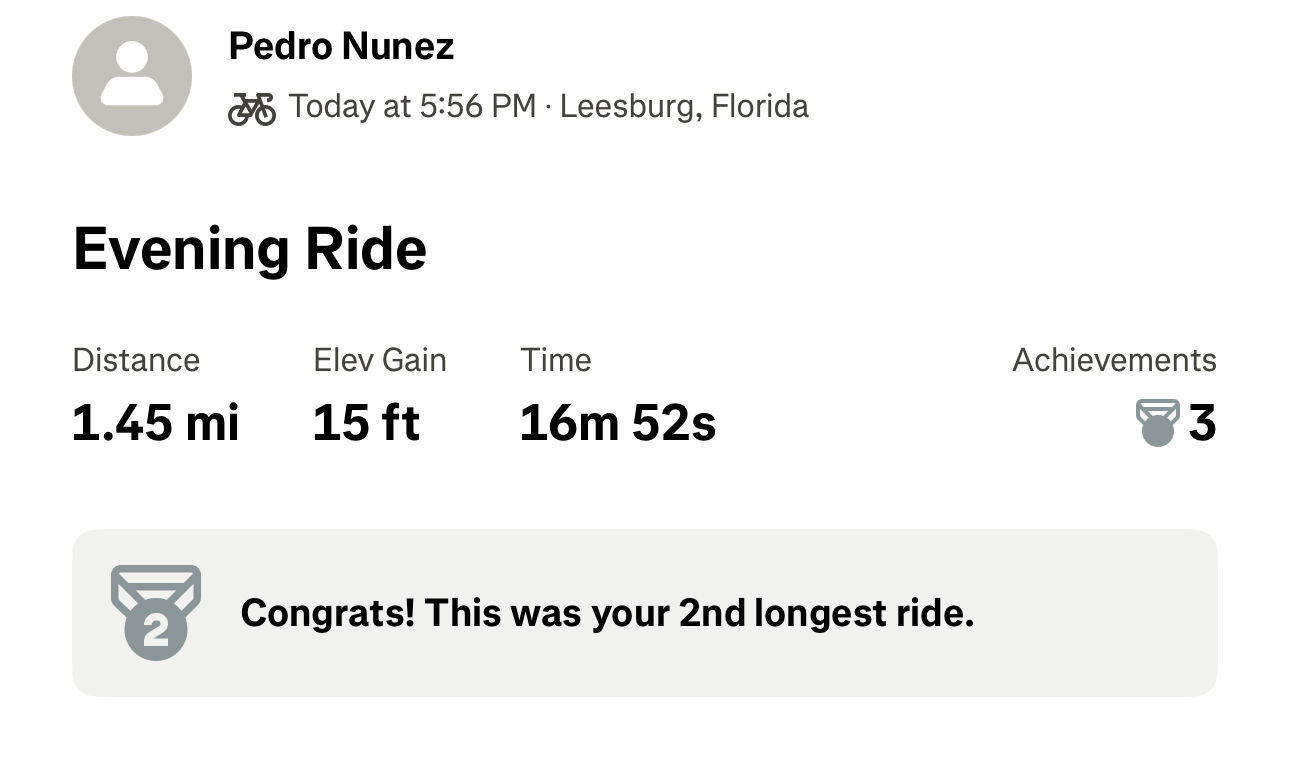Click the achievements medal icon
The image size is (1290, 759).
point(1158,423)
